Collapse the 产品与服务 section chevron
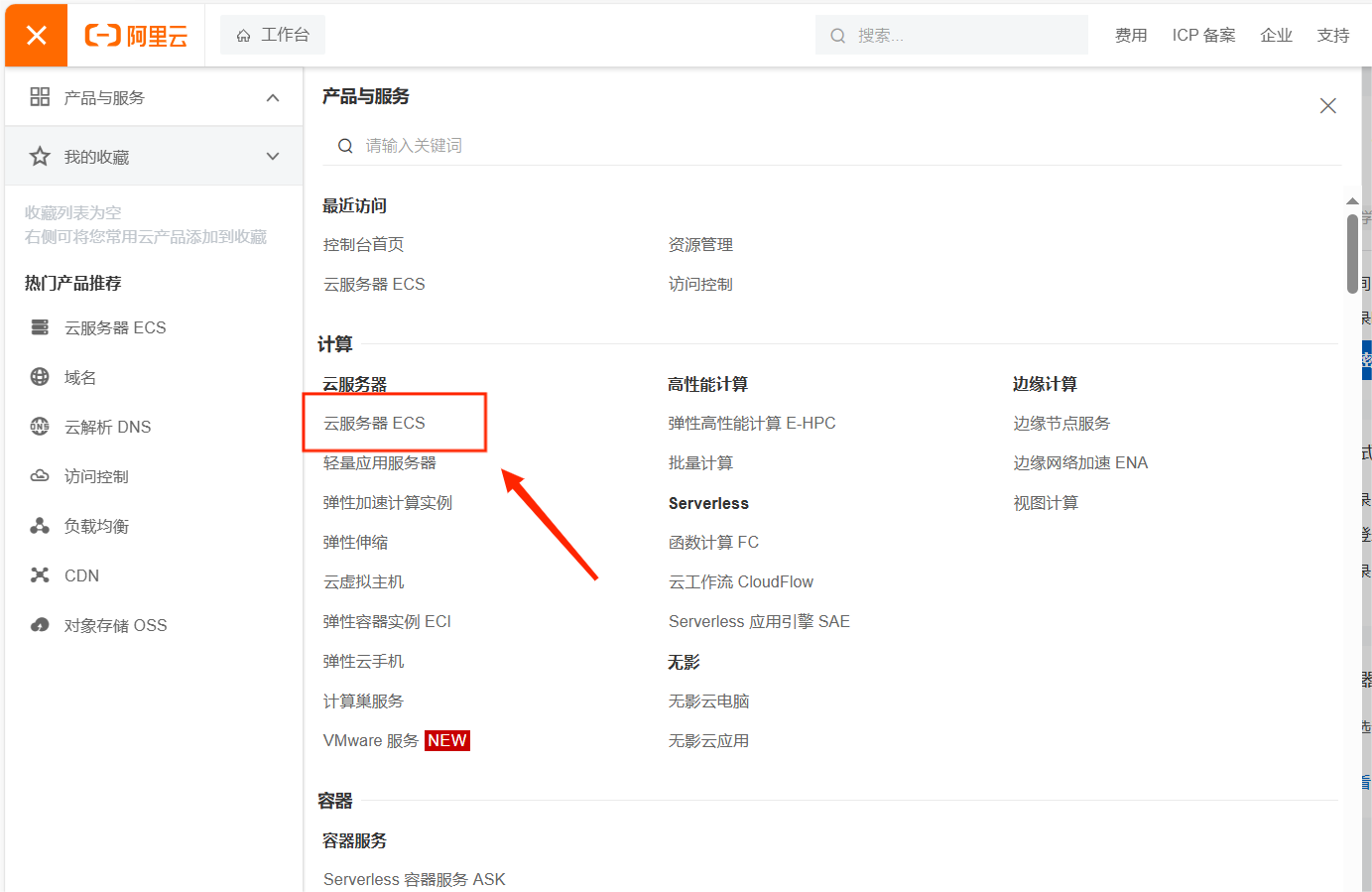This screenshot has width=1372, height=892. (273, 97)
